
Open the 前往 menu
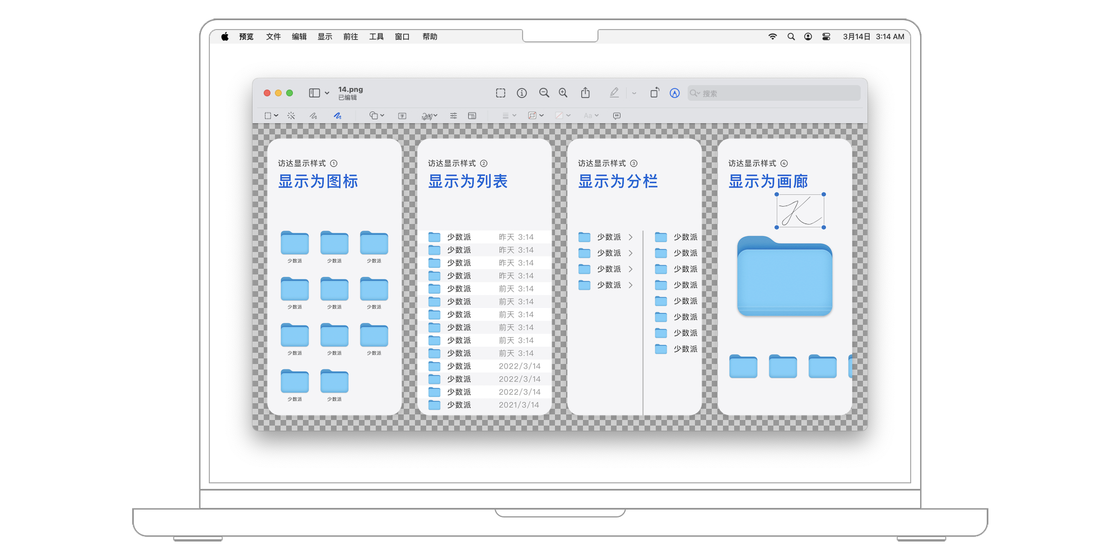(351, 36)
